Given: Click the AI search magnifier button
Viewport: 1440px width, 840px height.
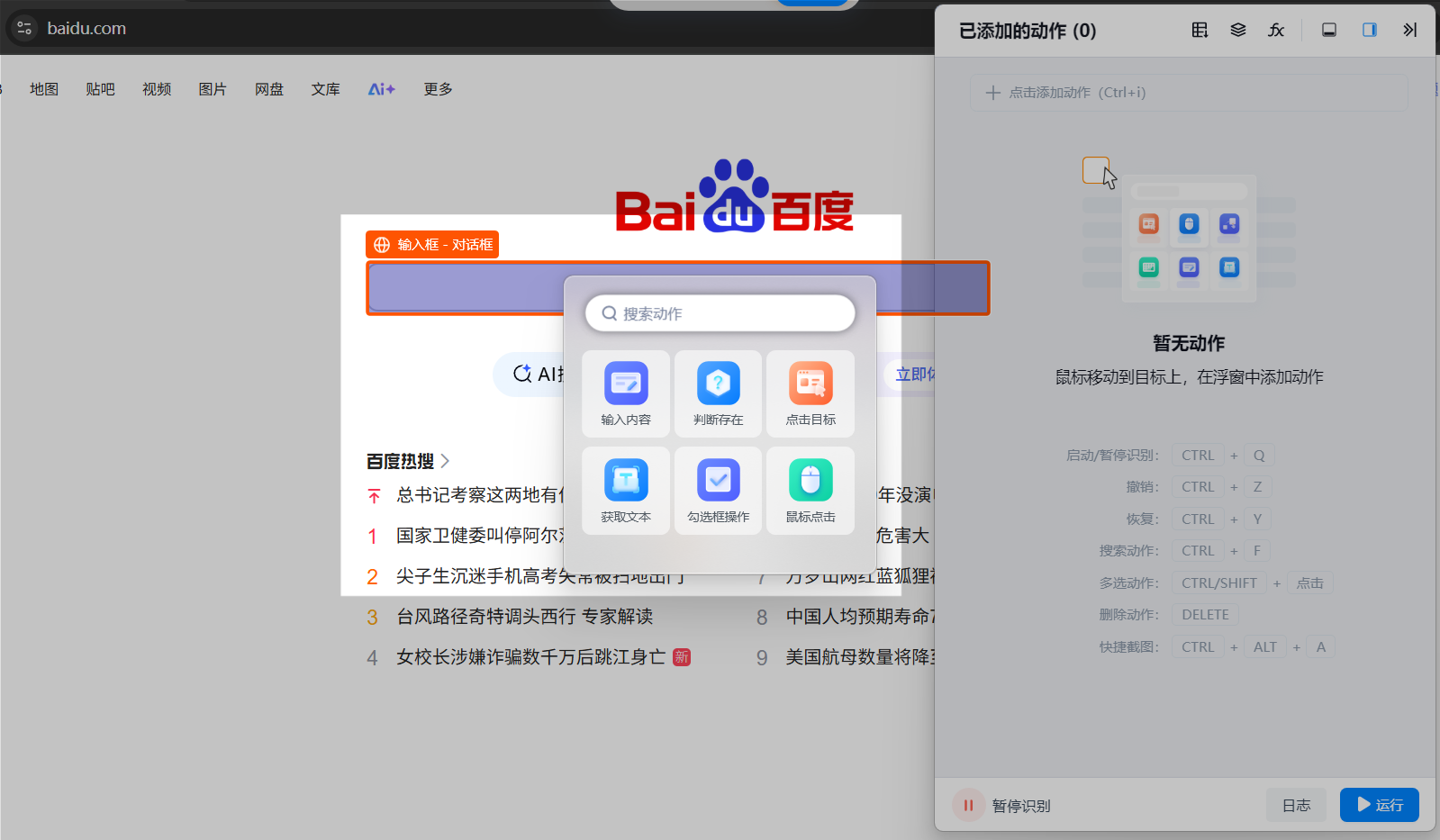Looking at the screenshot, I should [x=521, y=374].
